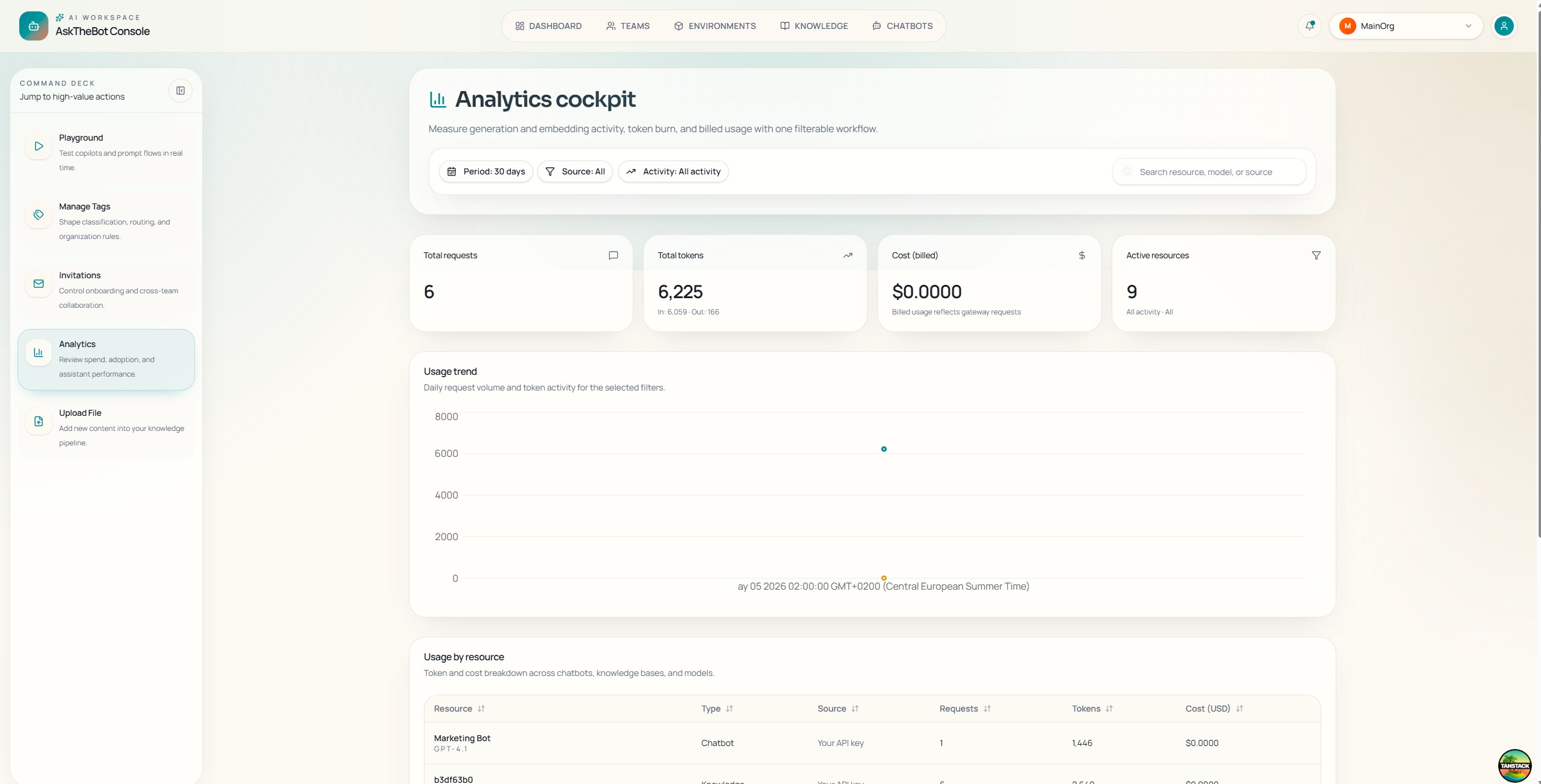This screenshot has height=784, width=1541.
Task: Click the Total requests value 6
Action: pos(429,292)
